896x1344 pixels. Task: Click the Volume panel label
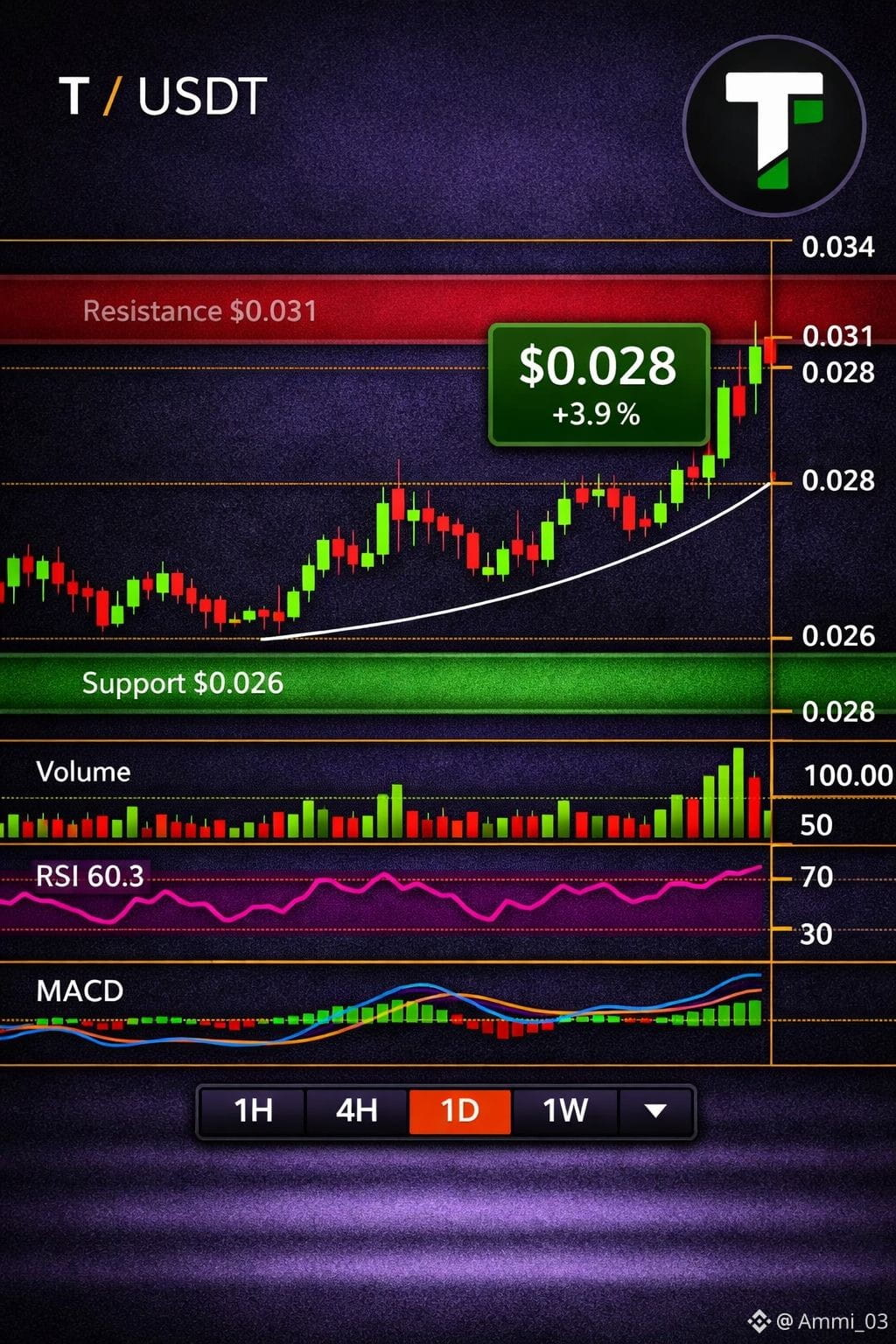coord(83,772)
